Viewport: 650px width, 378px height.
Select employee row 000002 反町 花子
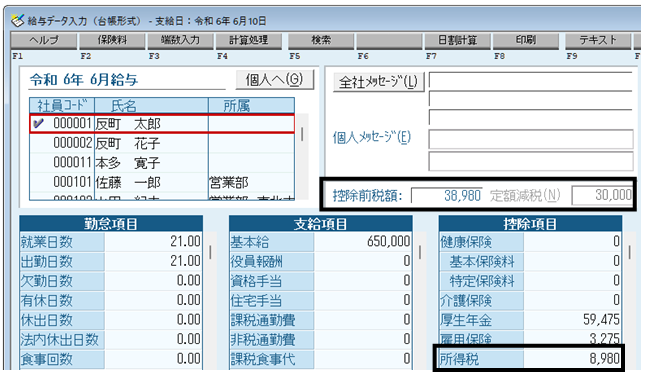point(162,143)
